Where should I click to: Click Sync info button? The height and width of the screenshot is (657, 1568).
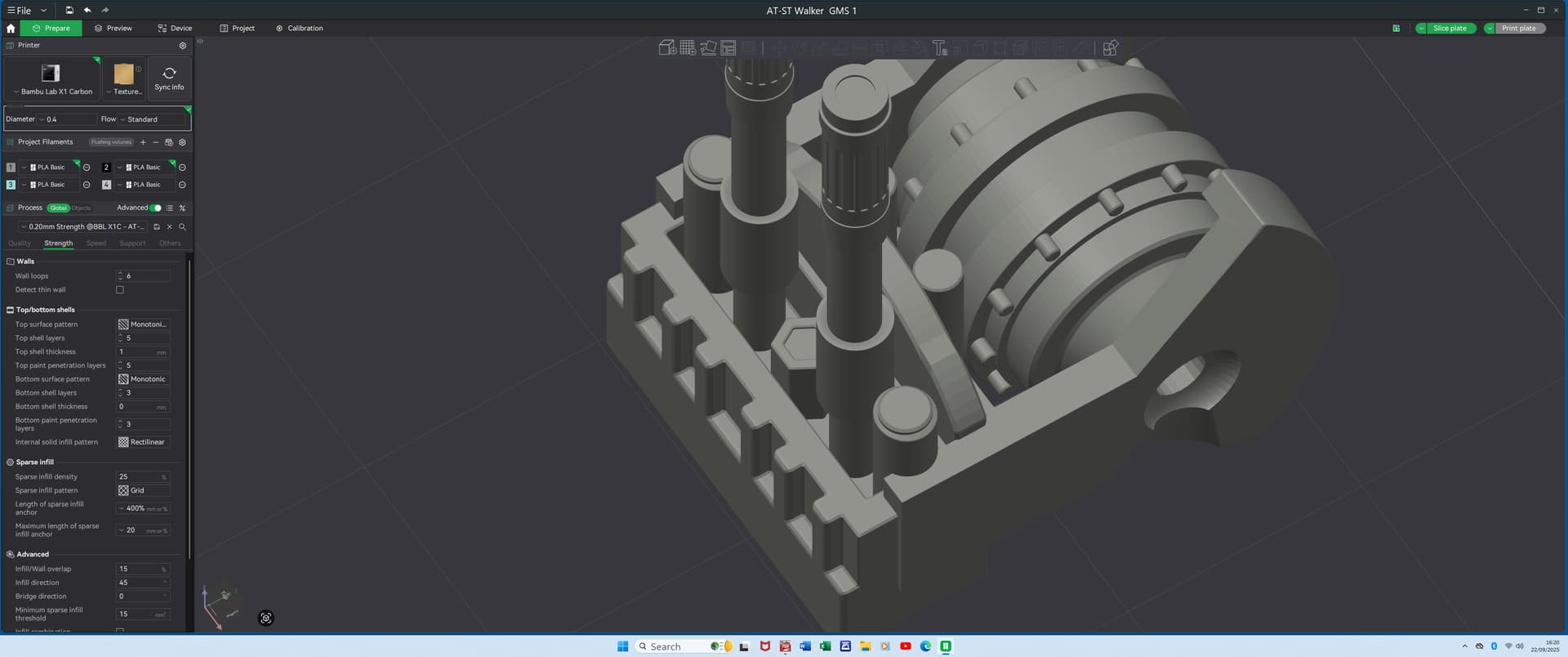pos(170,78)
